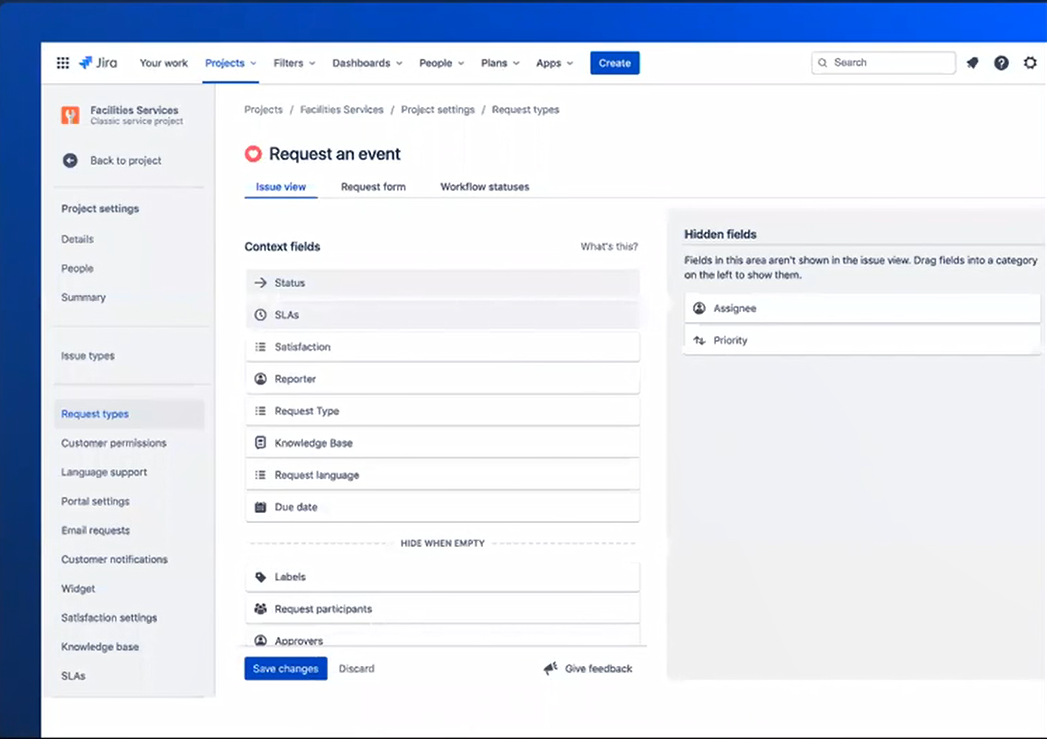The width and height of the screenshot is (1047, 739).
Task: Switch to the Workflow statuses tab
Action: click(485, 187)
